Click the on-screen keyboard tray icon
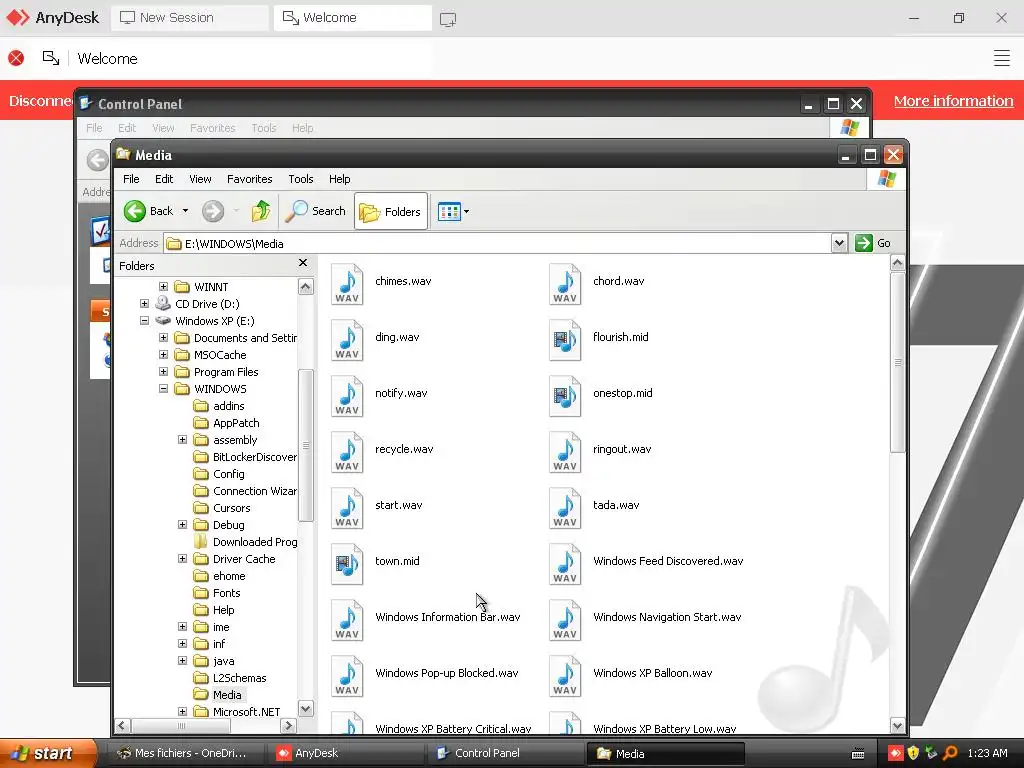The height and width of the screenshot is (768, 1024). coord(858,754)
